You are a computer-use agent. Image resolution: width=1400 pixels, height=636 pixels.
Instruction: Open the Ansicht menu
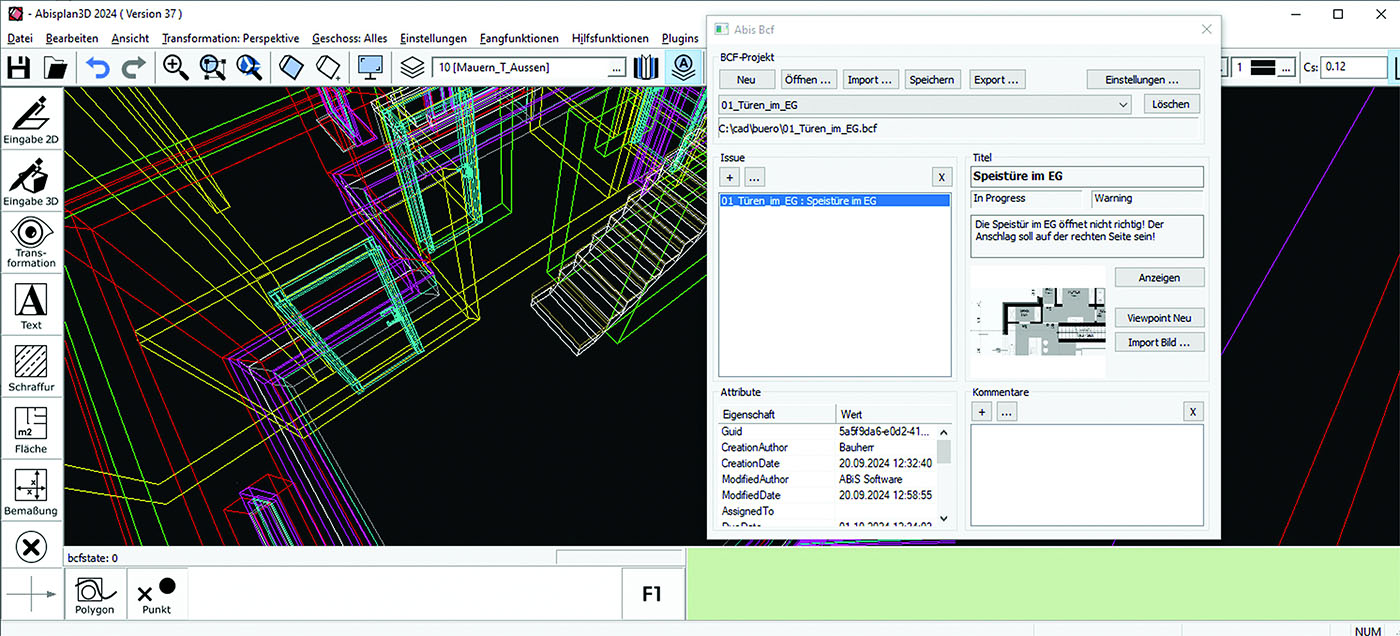click(130, 38)
